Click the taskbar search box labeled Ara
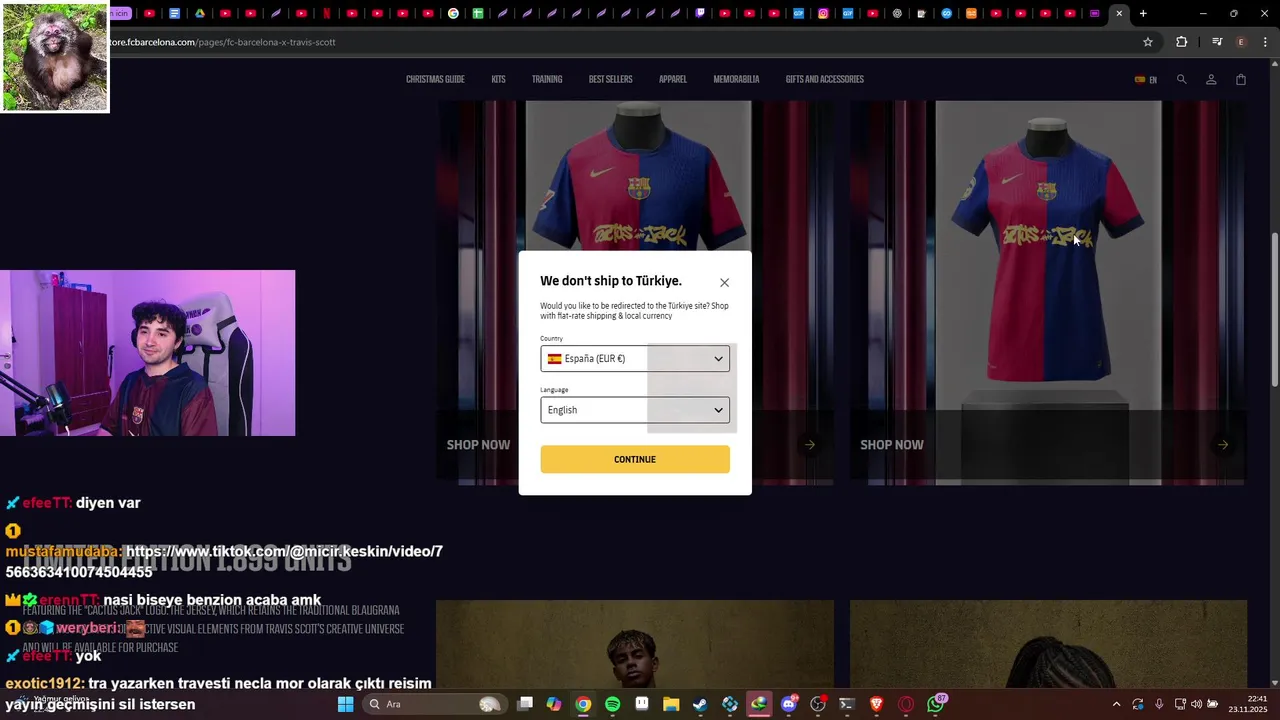Viewport: 1280px width, 720px height. pyautogui.click(x=433, y=704)
